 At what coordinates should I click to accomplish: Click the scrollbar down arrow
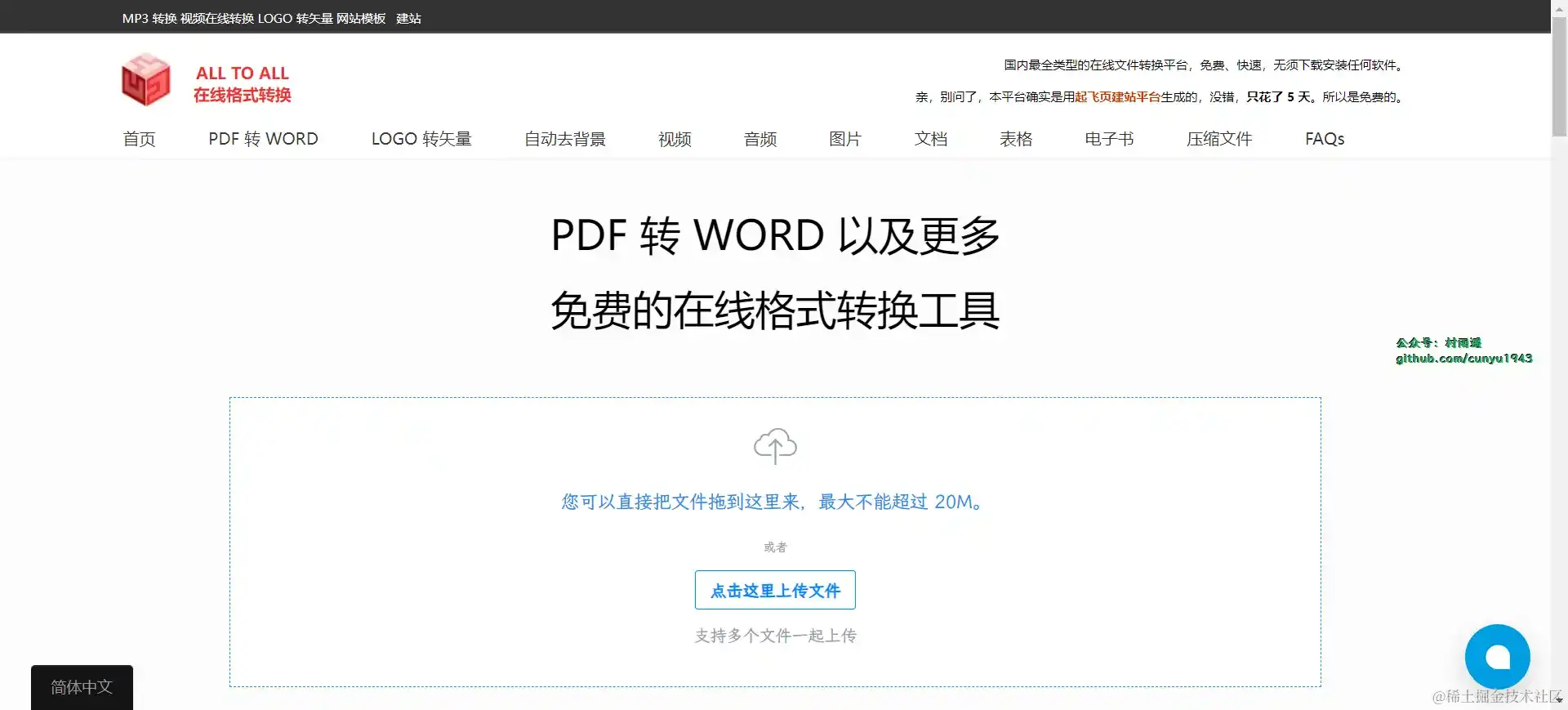pyautogui.click(x=1559, y=701)
